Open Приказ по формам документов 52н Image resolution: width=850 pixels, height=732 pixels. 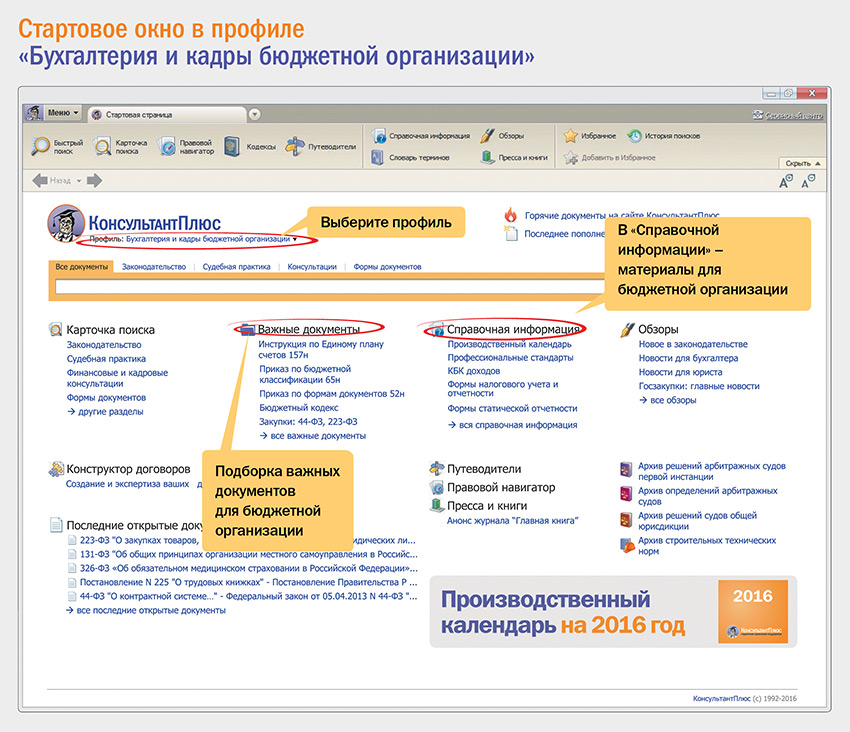pyautogui.click(x=332, y=394)
